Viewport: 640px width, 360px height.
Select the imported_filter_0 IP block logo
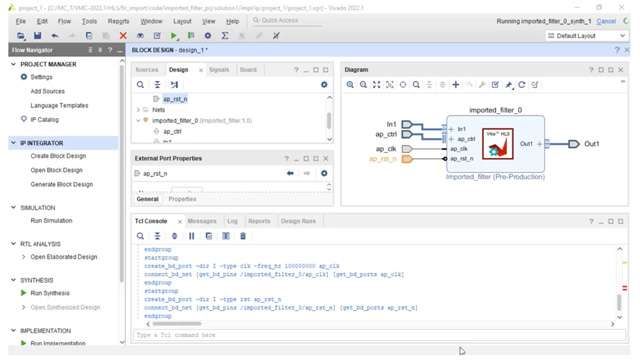[498, 144]
